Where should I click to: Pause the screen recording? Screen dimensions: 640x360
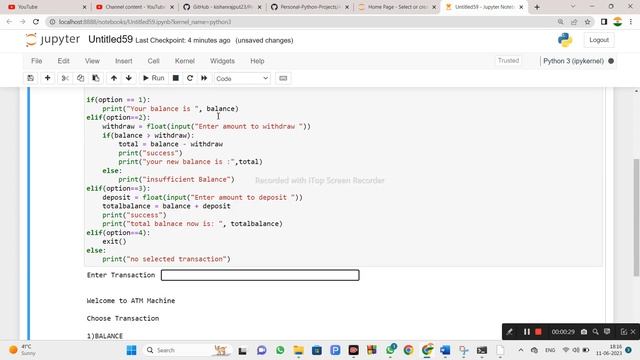(527, 332)
